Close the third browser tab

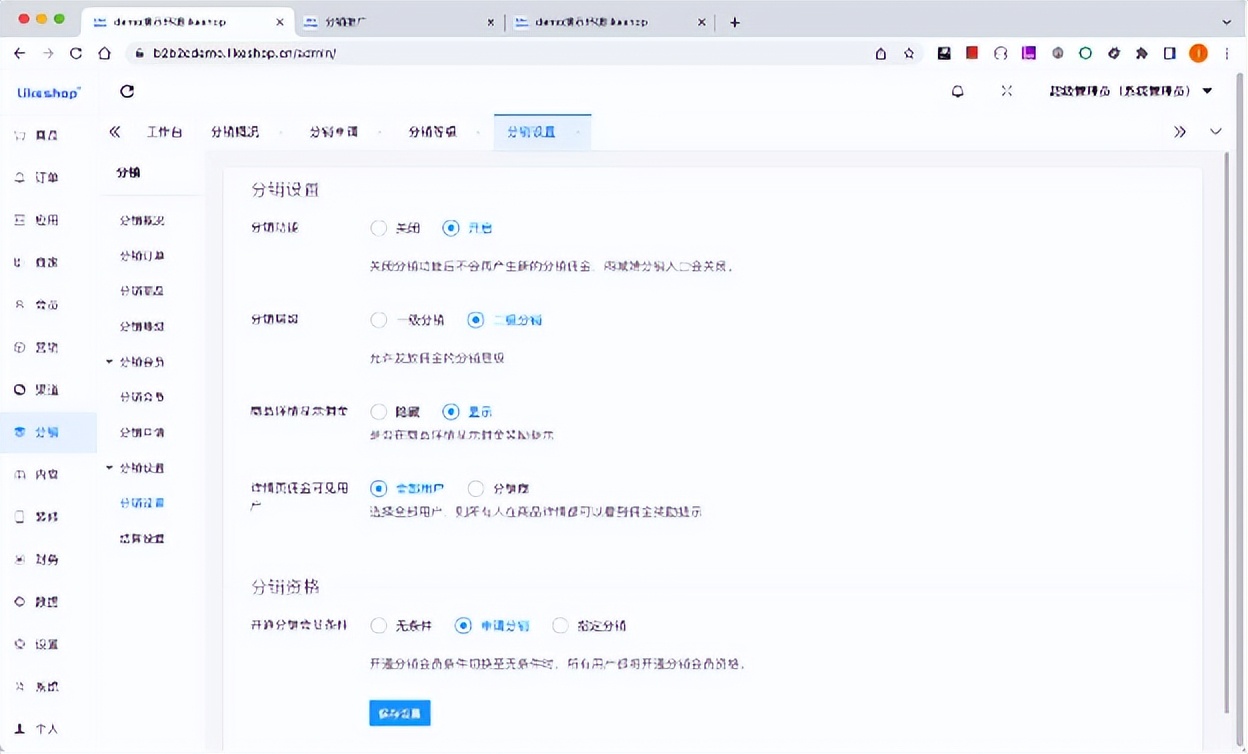point(702,22)
